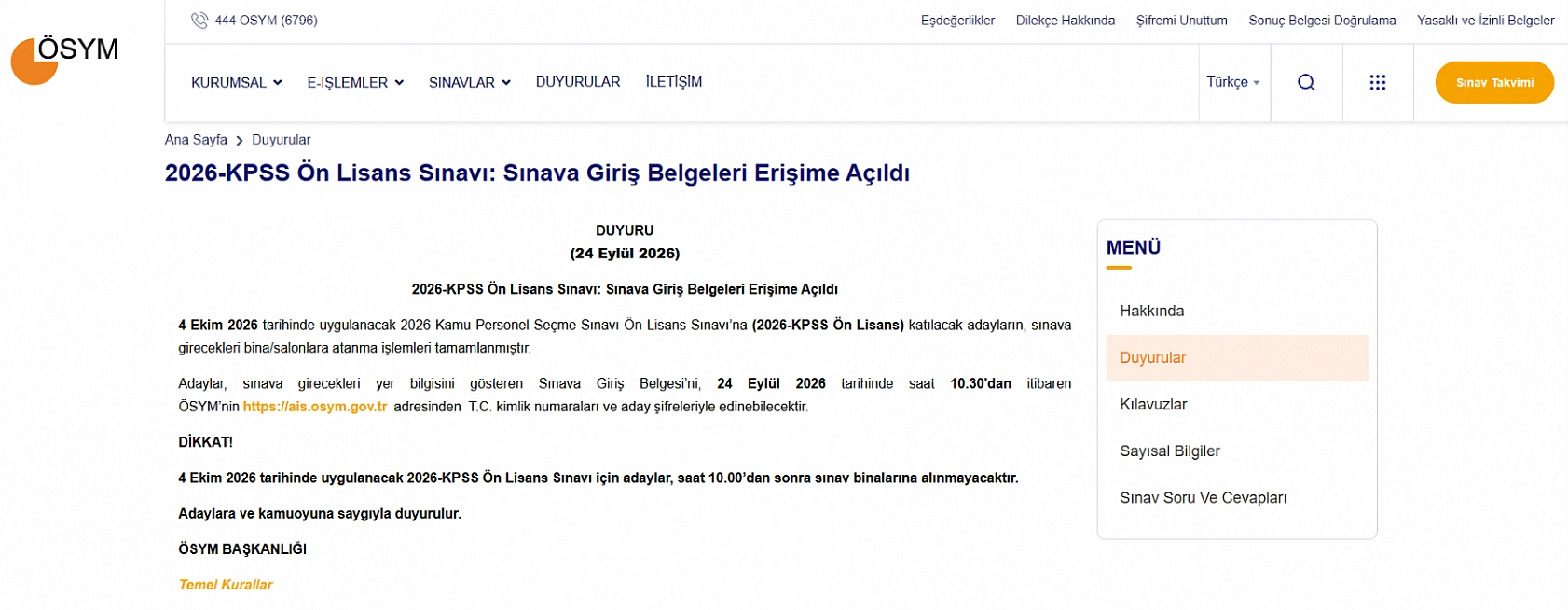Open the Sonuç Belgesi Doğrulama link
Image resolution: width=1568 pixels, height=610 pixels.
click(x=1322, y=21)
